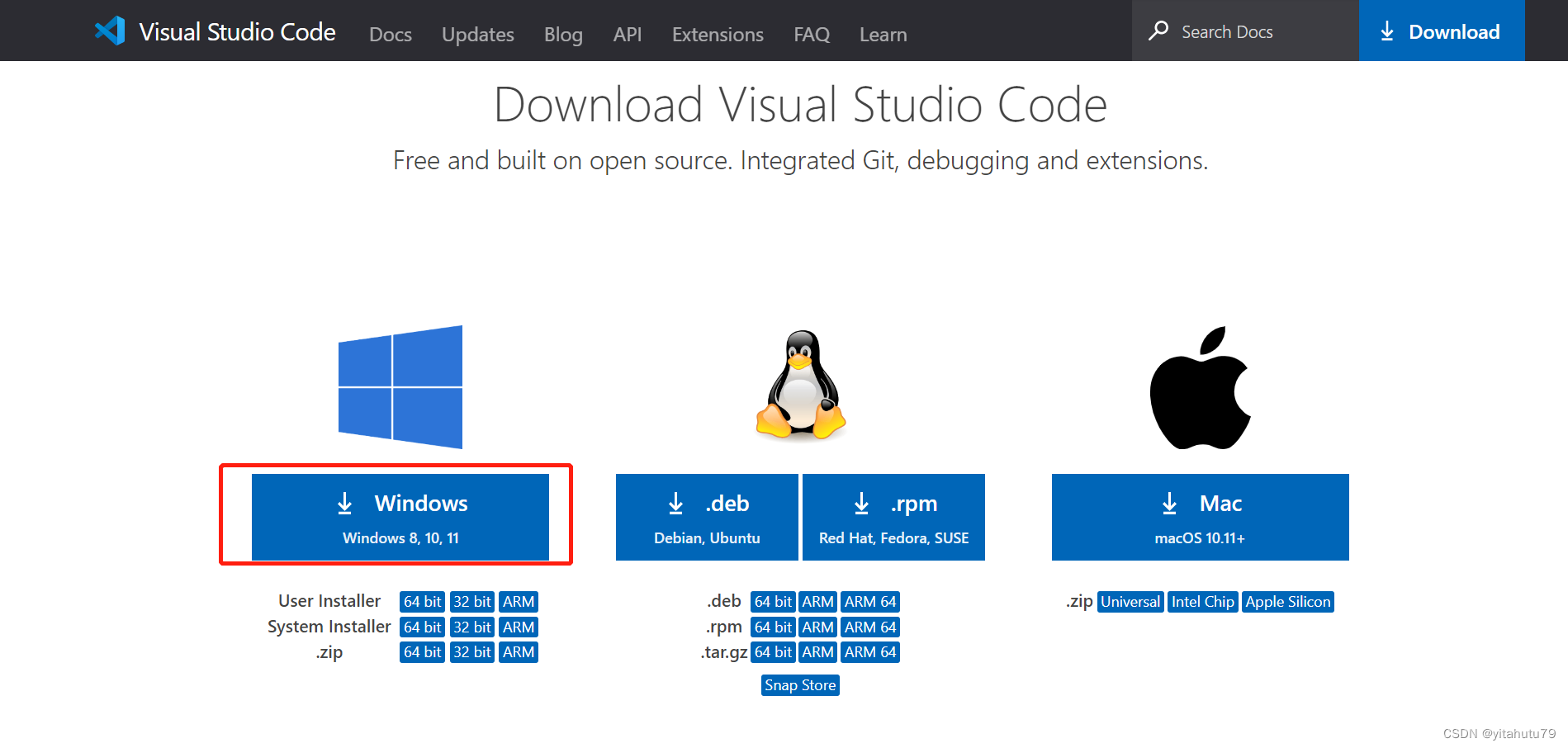Open the Updates page
1568x748 pixels.
[x=477, y=35]
